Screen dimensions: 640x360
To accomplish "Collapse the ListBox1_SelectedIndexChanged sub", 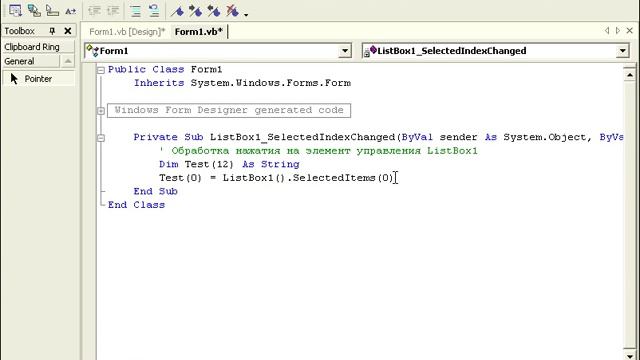I will [101, 138].
